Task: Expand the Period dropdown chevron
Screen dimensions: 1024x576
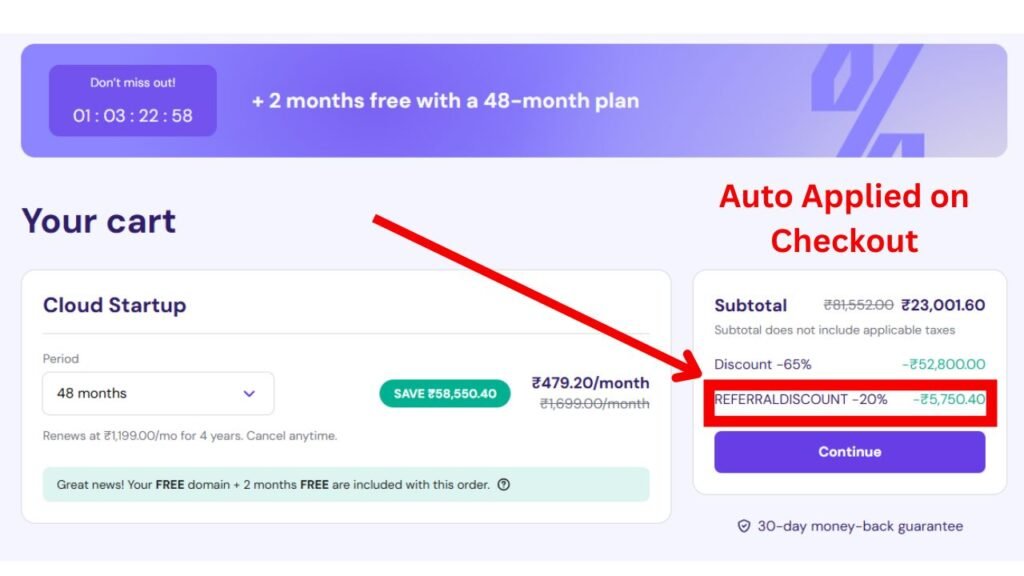Action: tap(249, 393)
